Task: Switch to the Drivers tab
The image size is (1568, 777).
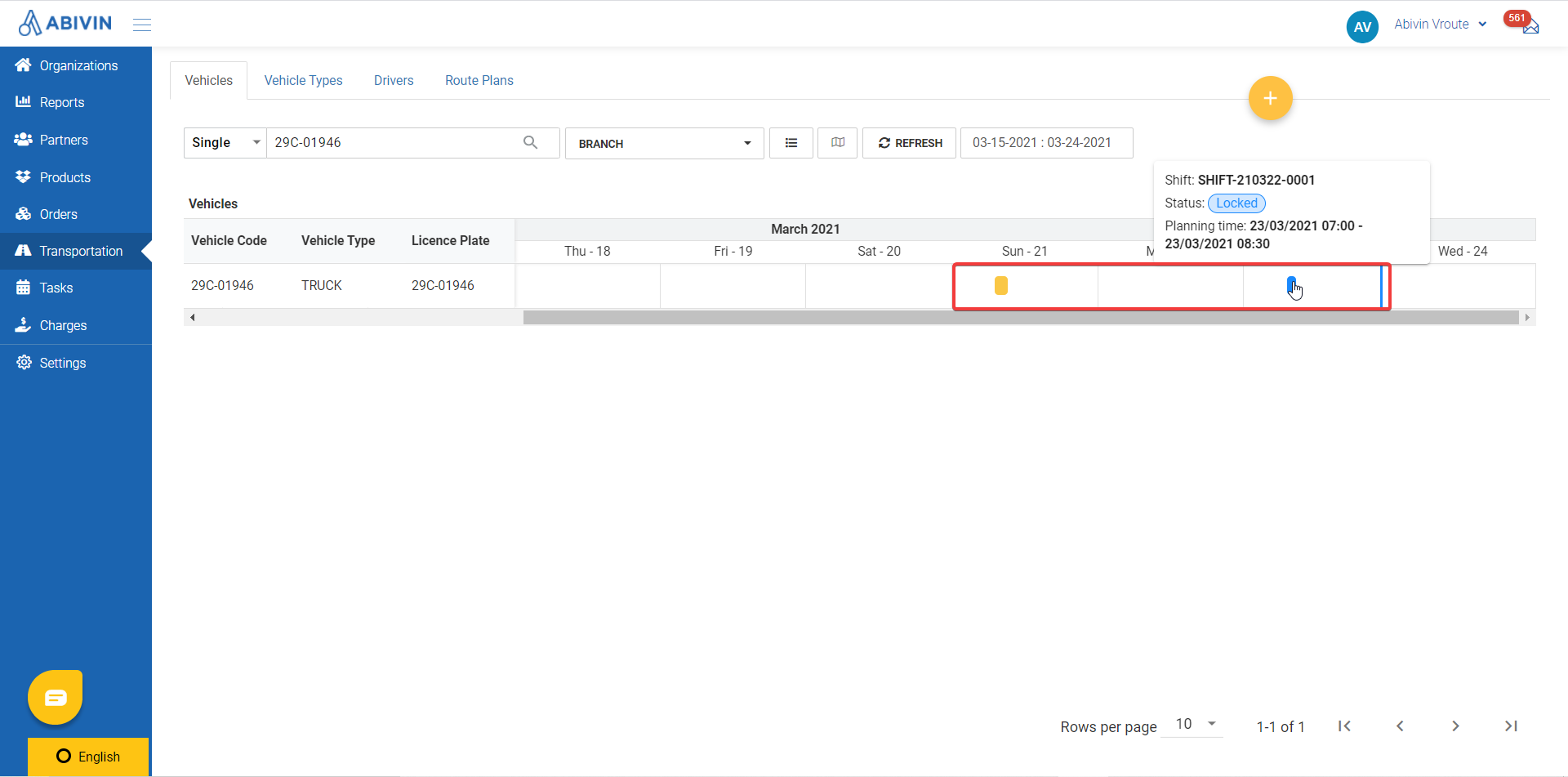Action: 394,80
